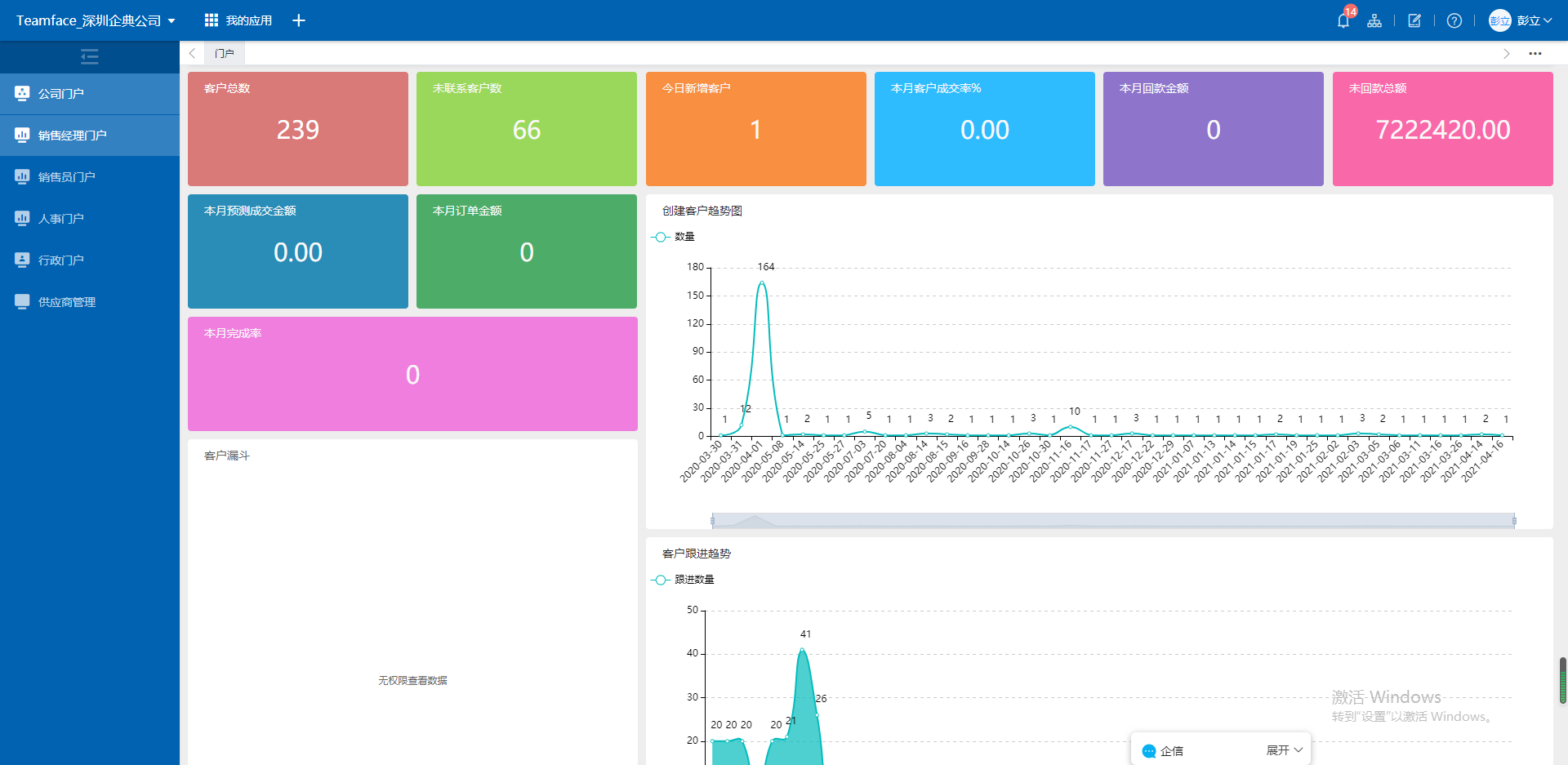
Task: Toggle the 跟进数量 legend series
Action: 682,580
